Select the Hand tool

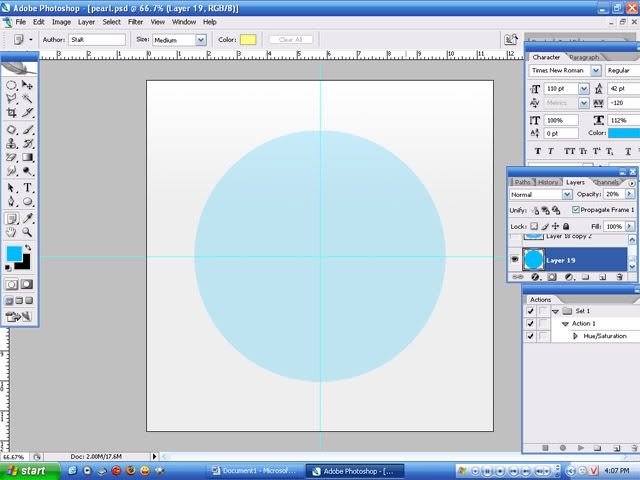[11, 232]
